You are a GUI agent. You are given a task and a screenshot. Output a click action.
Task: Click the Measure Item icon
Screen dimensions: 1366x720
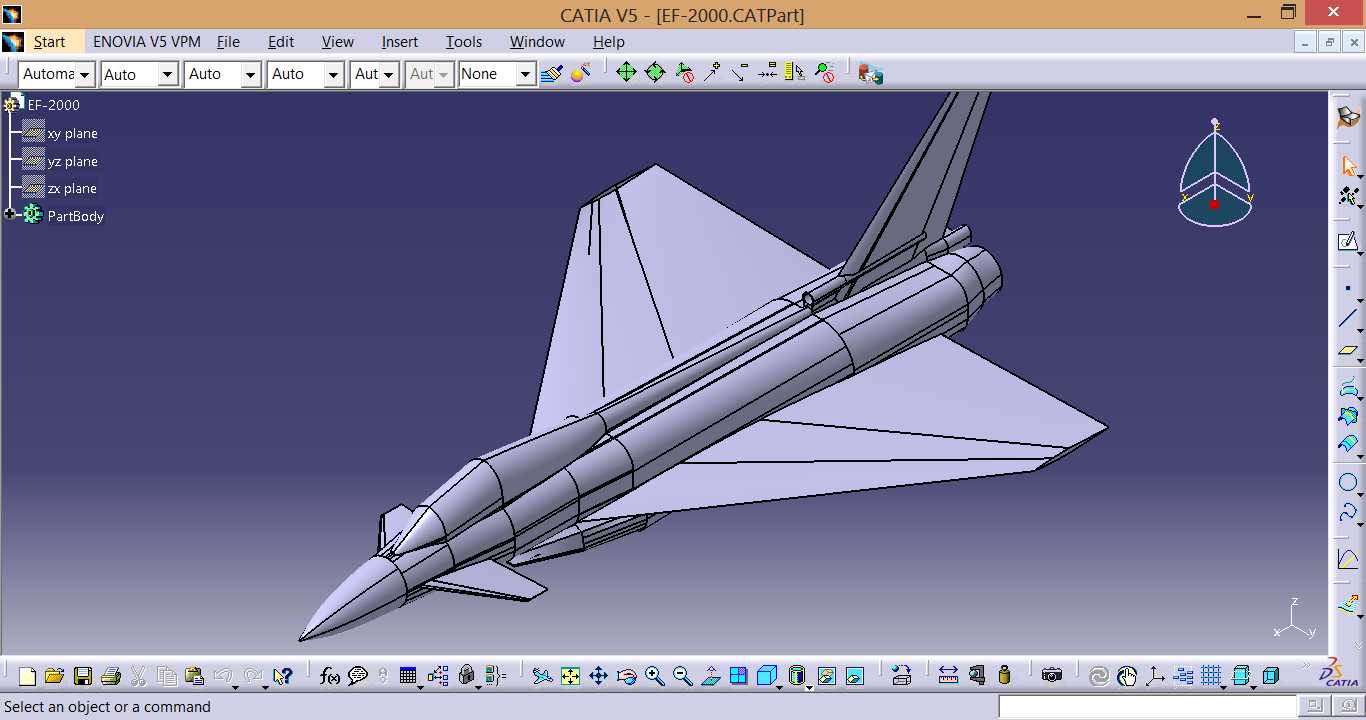977,676
